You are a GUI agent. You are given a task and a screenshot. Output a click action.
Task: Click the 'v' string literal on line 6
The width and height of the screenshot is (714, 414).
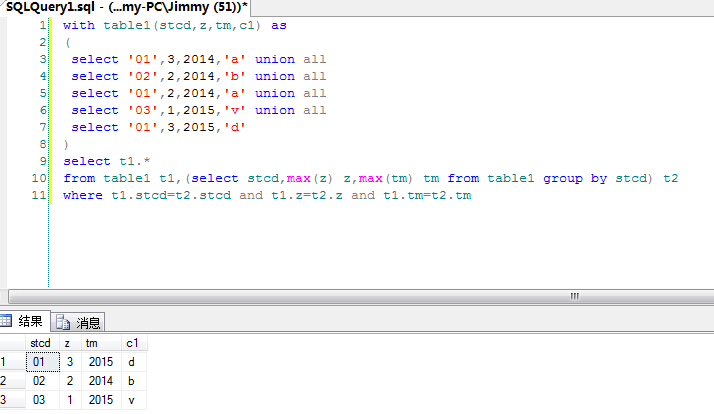[235, 111]
